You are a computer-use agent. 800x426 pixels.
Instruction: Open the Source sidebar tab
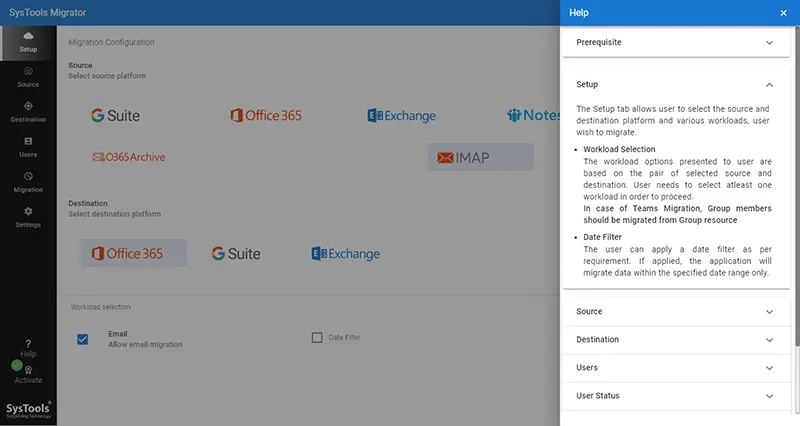28,78
